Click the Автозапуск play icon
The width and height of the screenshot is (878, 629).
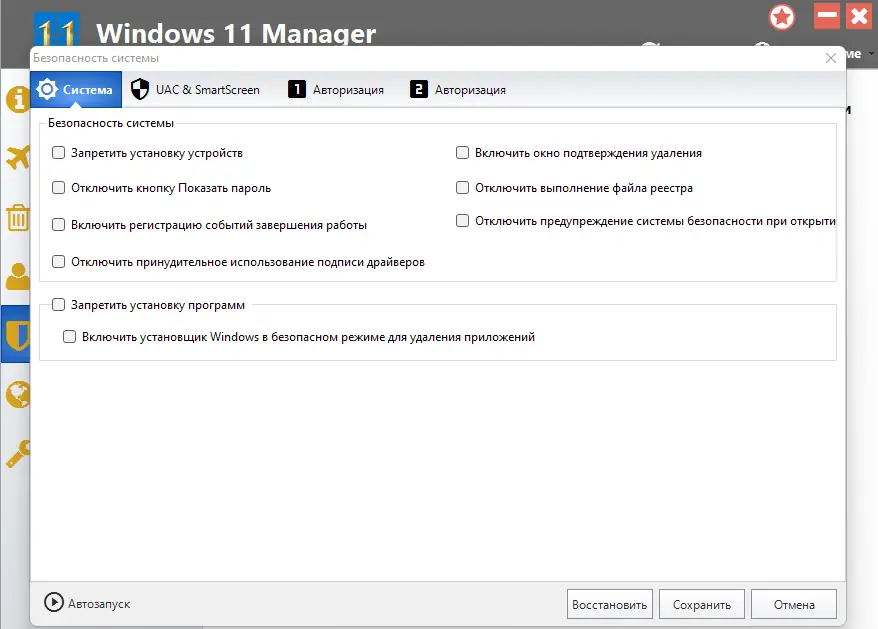pyautogui.click(x=54, y=603)
